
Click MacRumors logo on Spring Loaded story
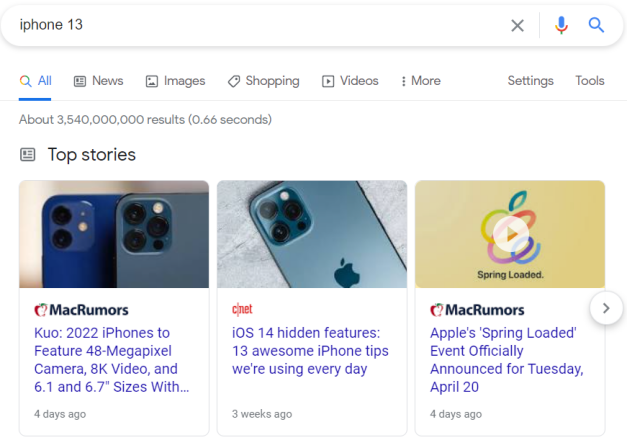click(477, 310)
